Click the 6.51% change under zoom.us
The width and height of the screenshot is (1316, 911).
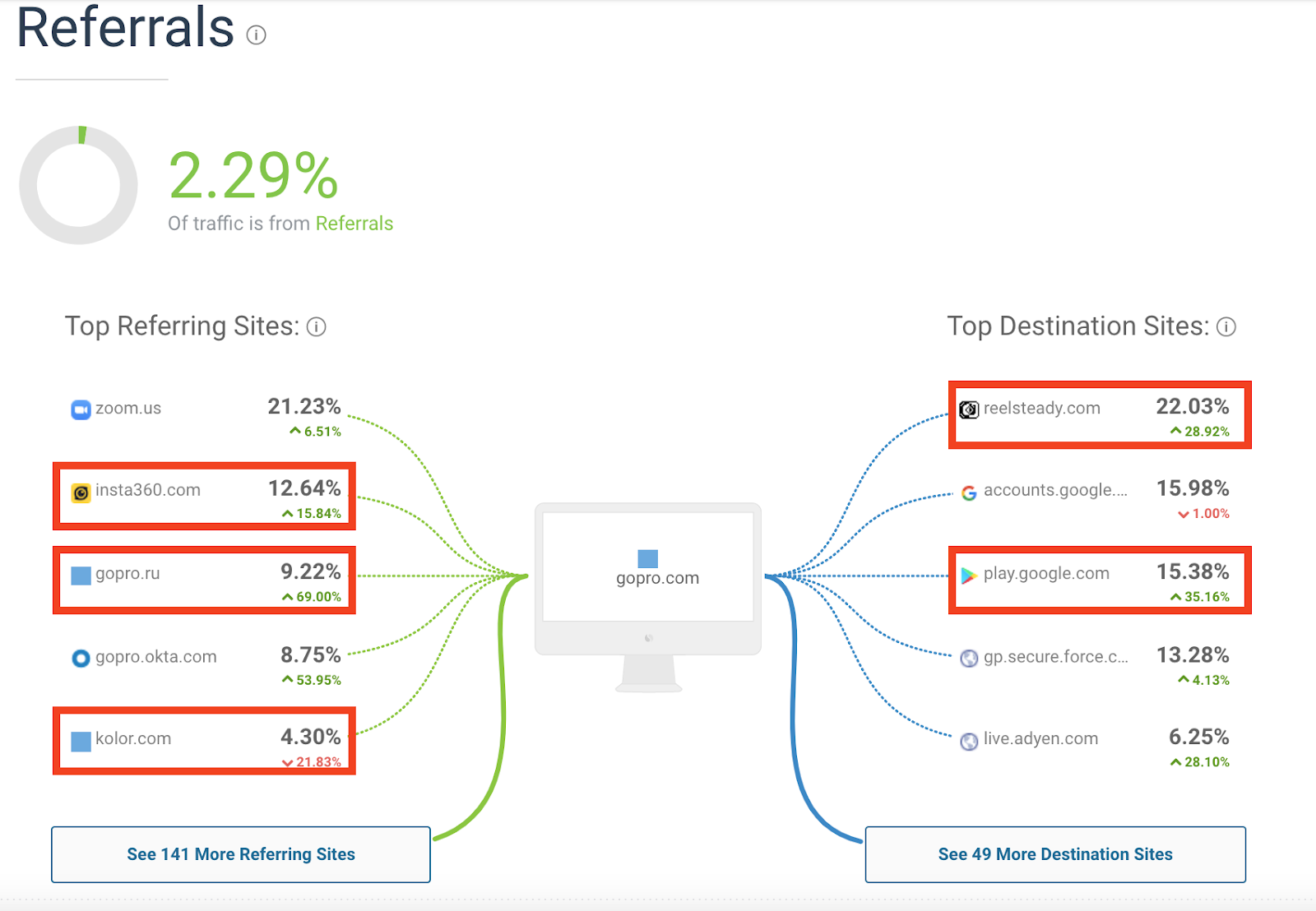(x=315, y=432)
